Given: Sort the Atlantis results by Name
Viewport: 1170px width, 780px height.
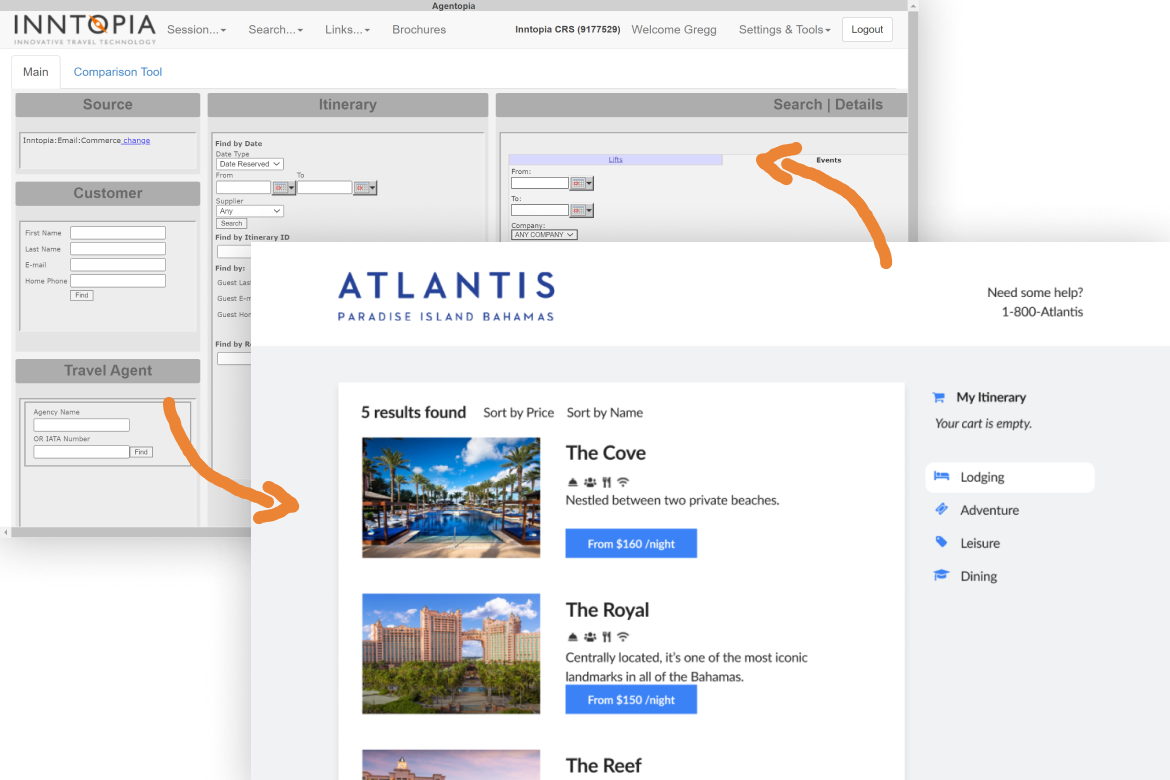Looking at the screenshot, I should tap(604, 412).
